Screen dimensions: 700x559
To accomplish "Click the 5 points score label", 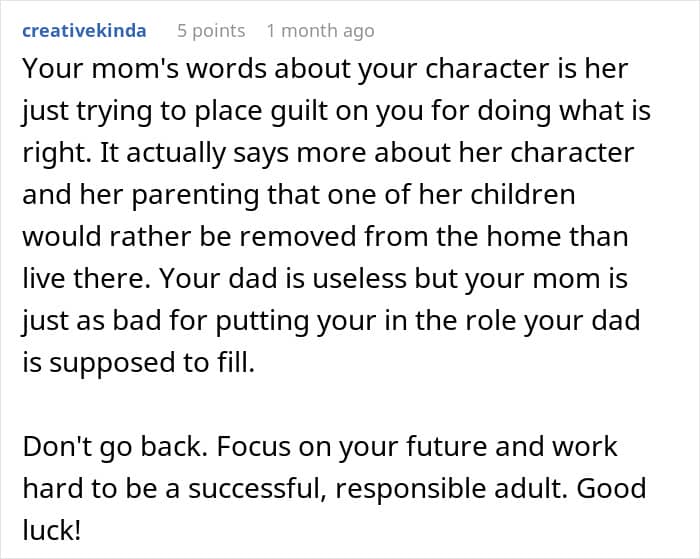I will pos(211,31).
